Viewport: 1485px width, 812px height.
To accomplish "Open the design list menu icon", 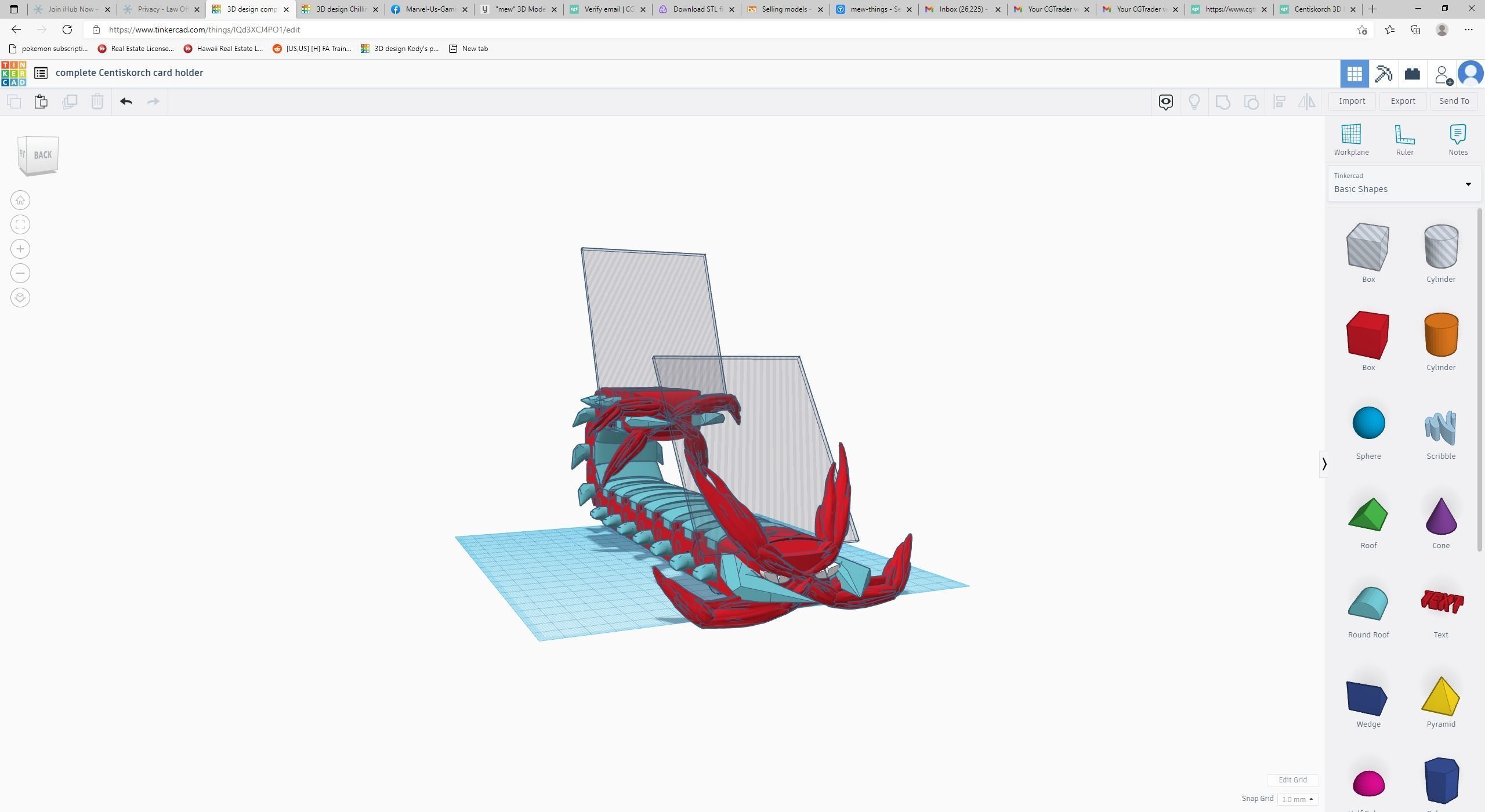I will point(41,73).
